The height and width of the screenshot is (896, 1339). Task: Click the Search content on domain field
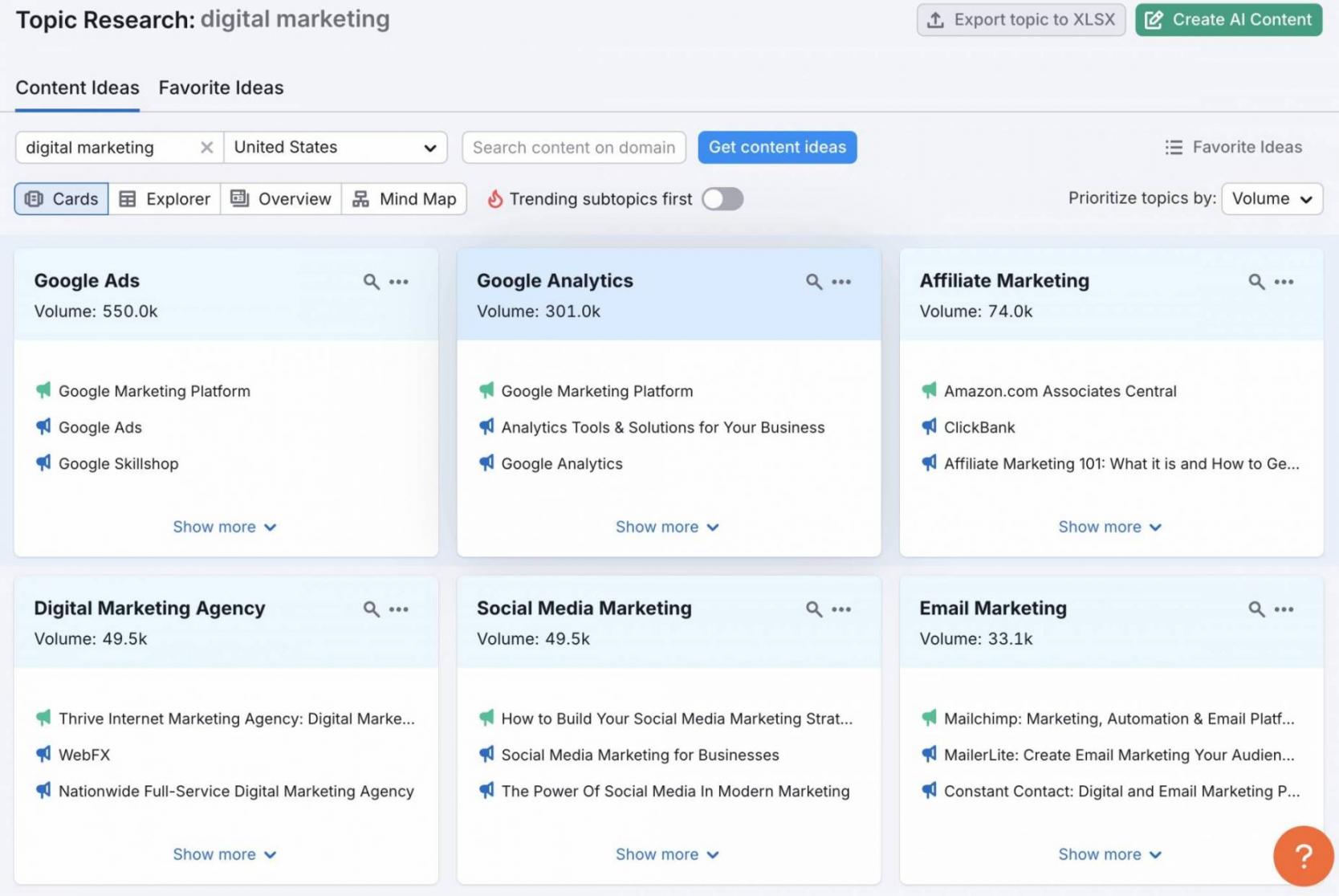[573, 148]
